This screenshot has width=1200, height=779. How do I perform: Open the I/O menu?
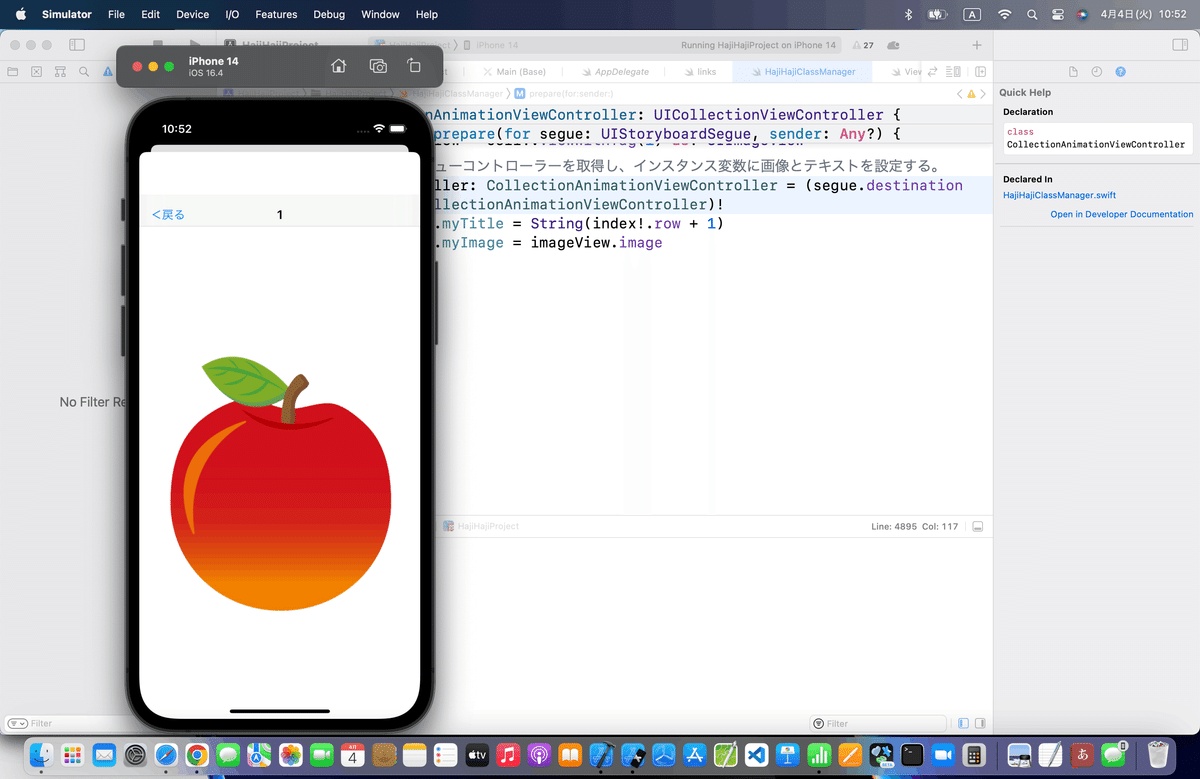[x=233, y=15]
